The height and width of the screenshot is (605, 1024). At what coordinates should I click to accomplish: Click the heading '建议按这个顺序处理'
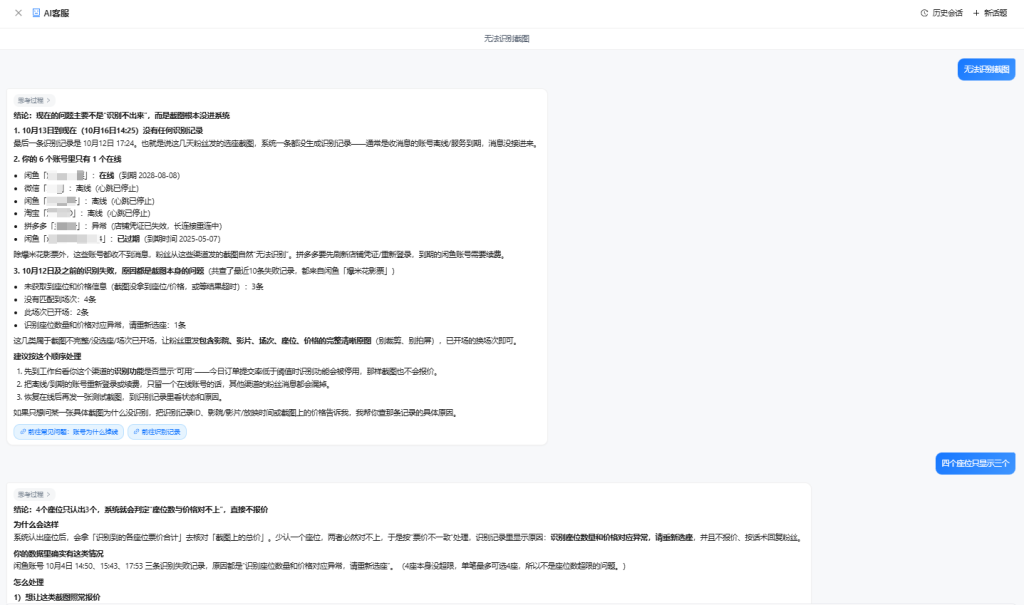(48, 357)
